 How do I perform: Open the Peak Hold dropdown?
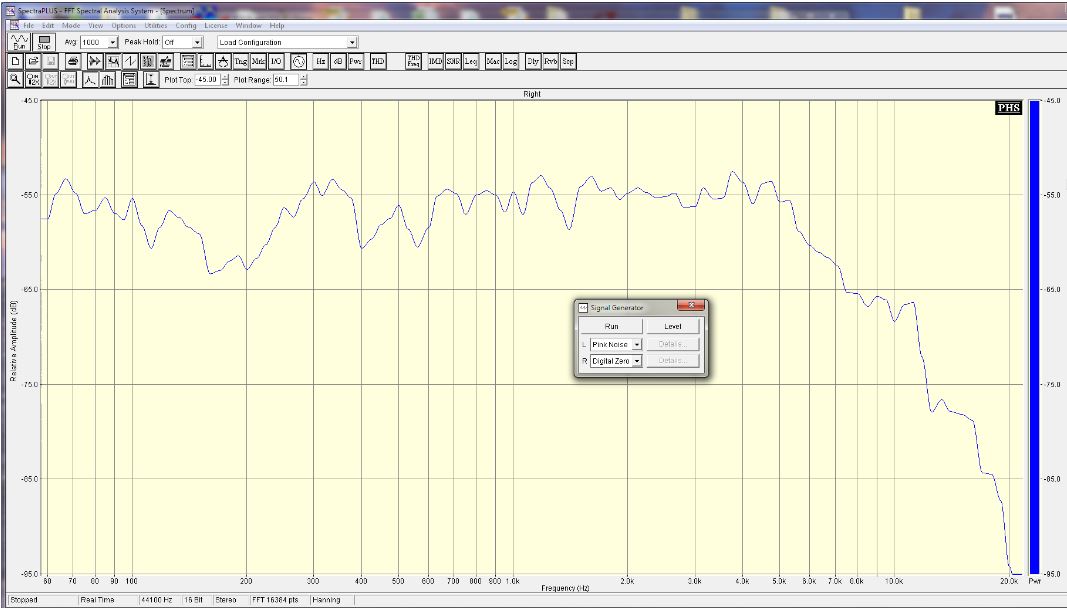point(197,42)
